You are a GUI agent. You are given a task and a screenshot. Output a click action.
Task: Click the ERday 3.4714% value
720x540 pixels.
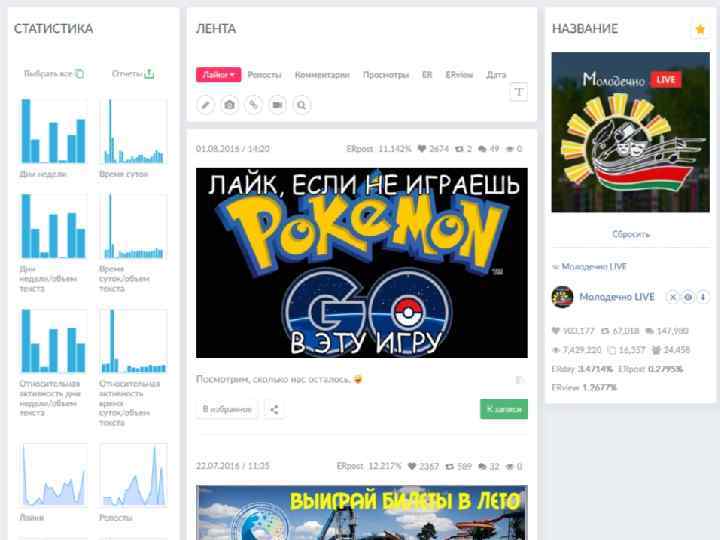(582, 369)
